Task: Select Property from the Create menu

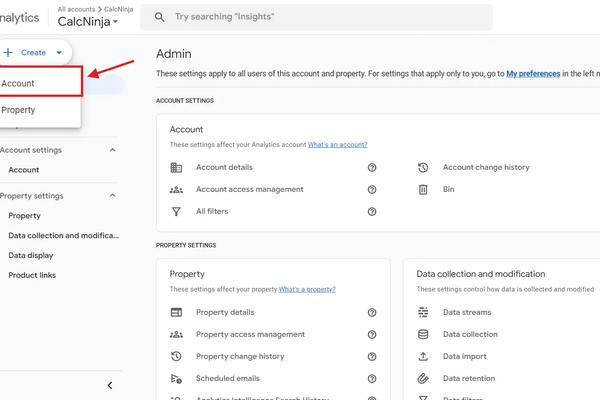Action: pyautogui.click(x=40, y=110)
